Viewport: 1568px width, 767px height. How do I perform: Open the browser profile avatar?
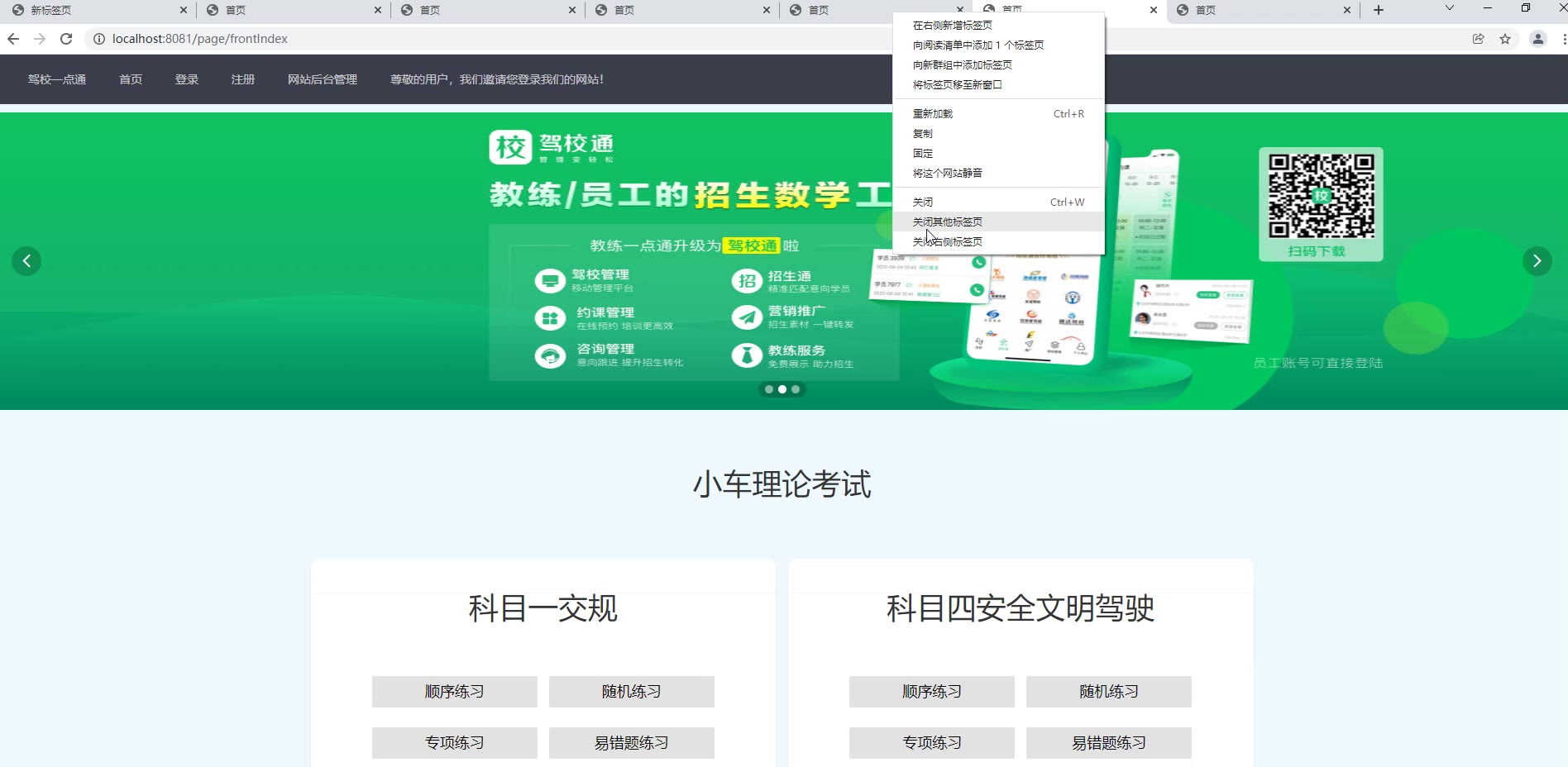point(1538,39)
